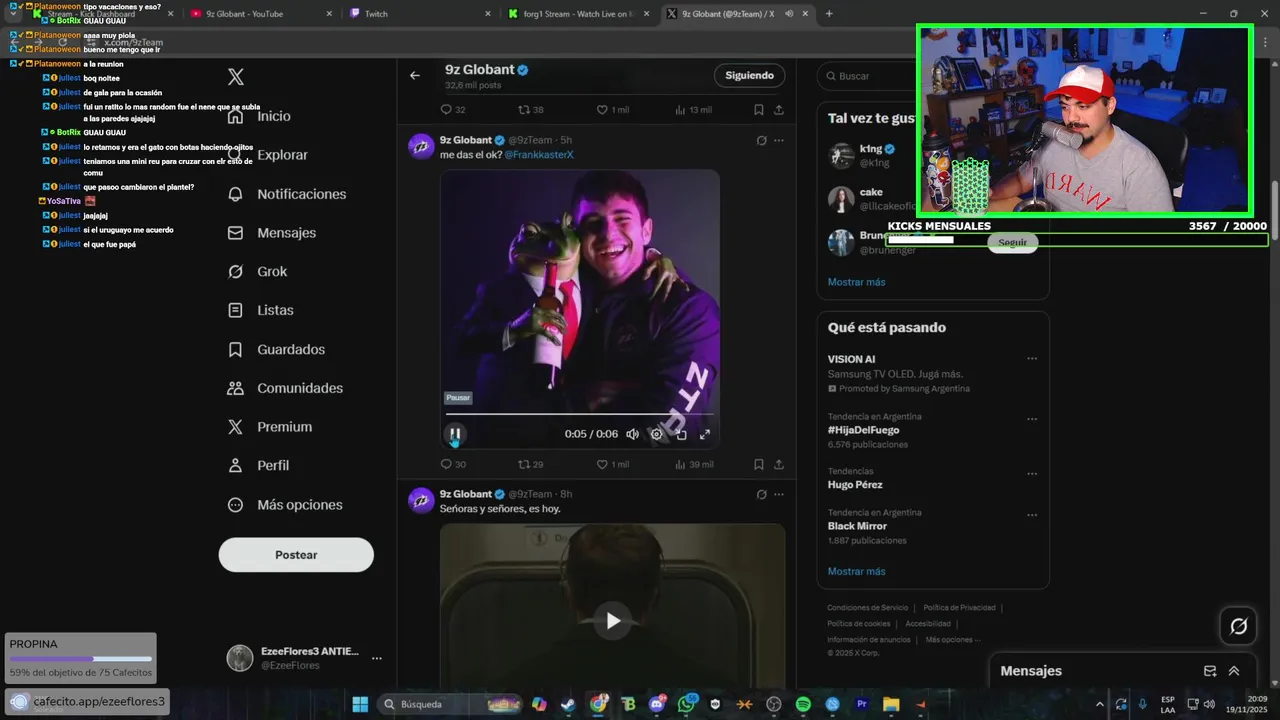Open more options on the 8h post
This screenshot has height=720, width=1280.
[x=779, y=494]
